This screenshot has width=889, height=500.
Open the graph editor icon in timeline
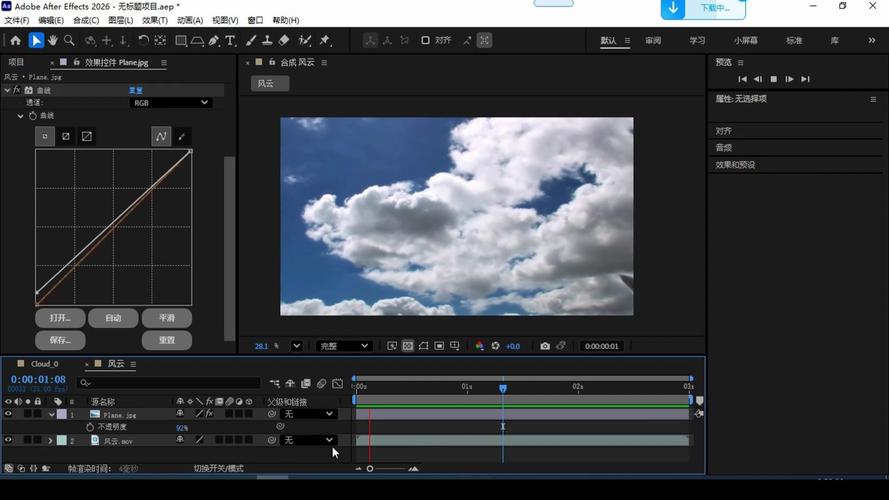click(x=337, y=384)
